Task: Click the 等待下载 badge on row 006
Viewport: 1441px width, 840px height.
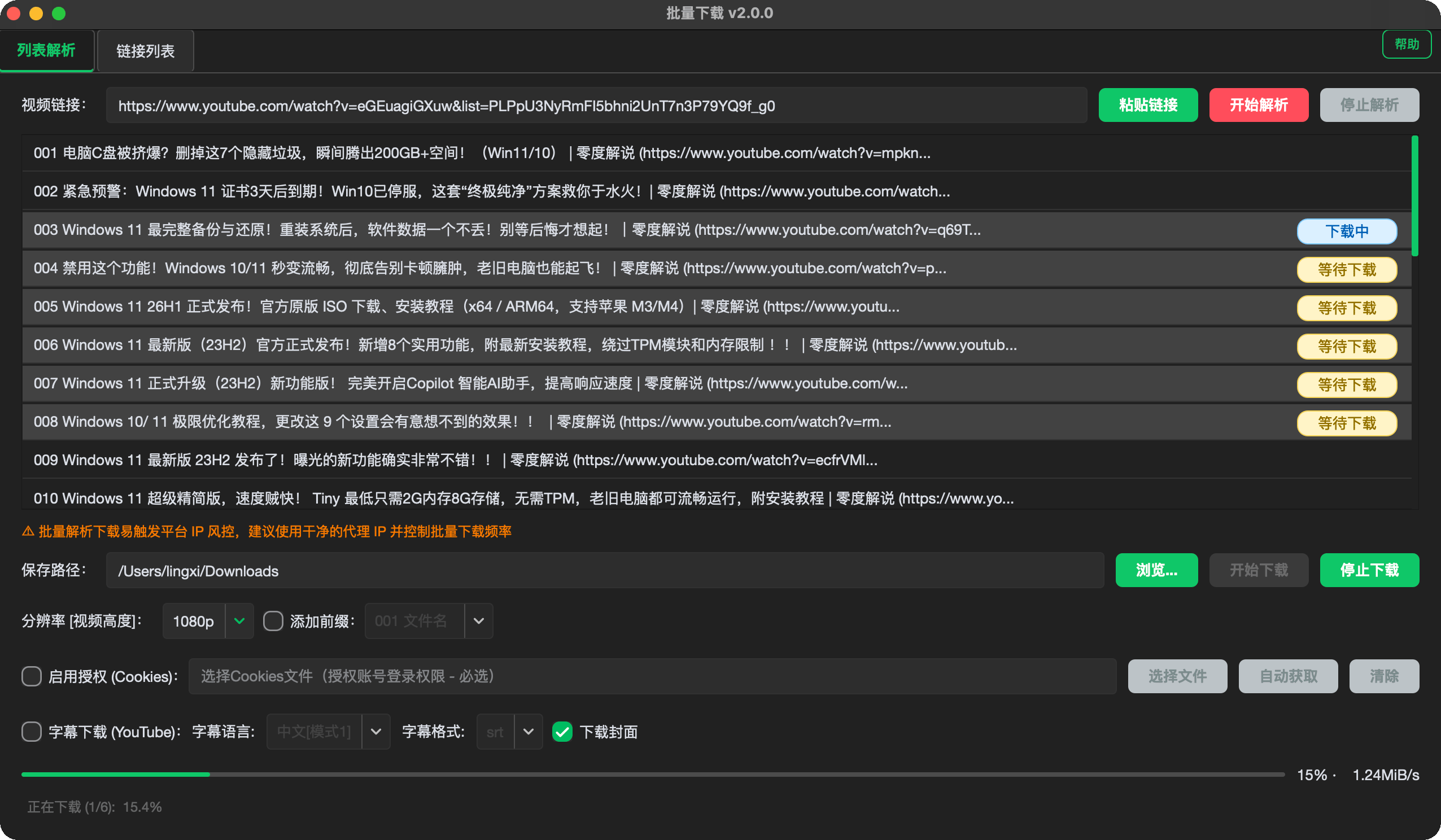Action: [1347, 346]
